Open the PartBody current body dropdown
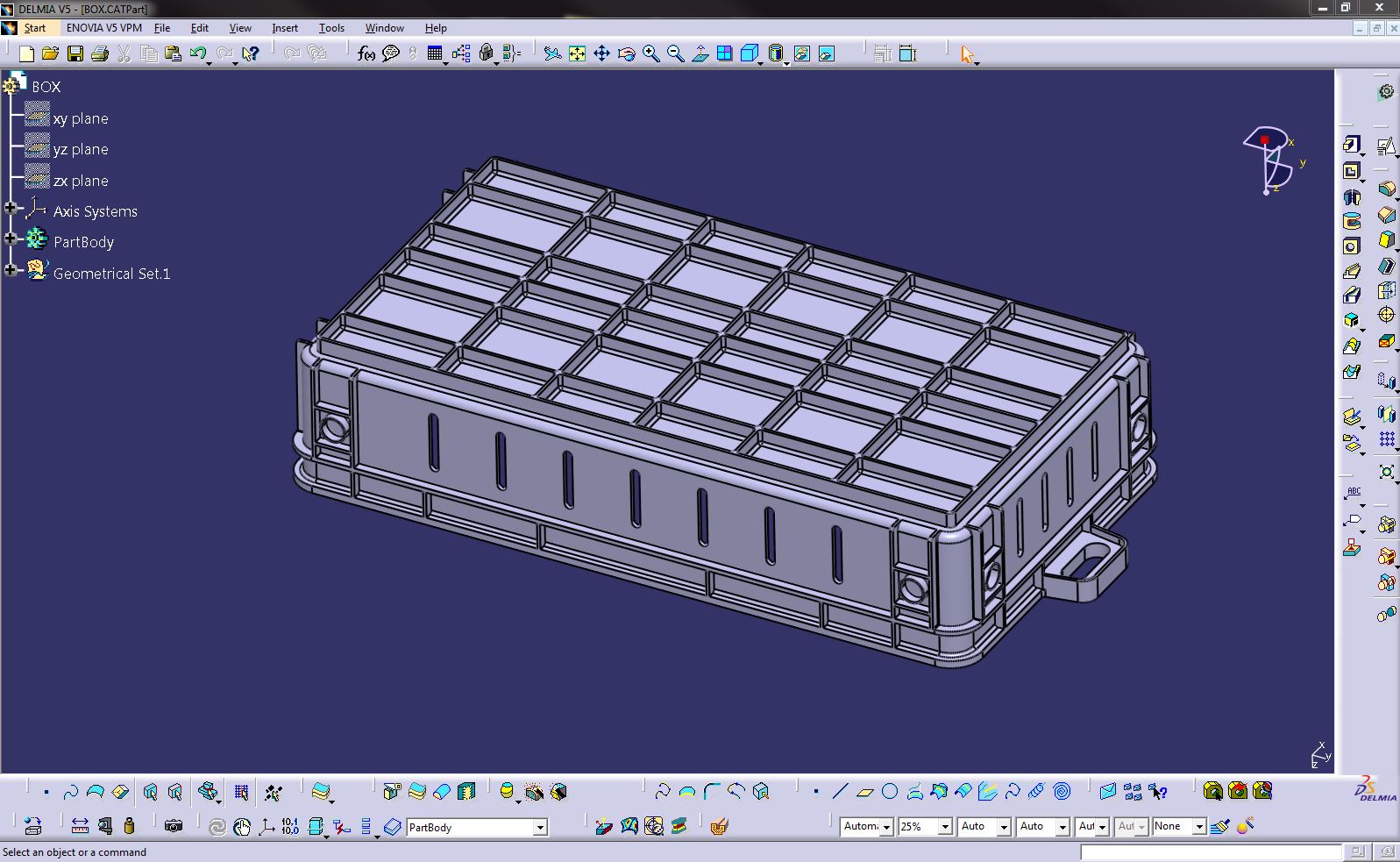Image resolution: width=1400 pixels, height=862 pixels. click(540, 827)
